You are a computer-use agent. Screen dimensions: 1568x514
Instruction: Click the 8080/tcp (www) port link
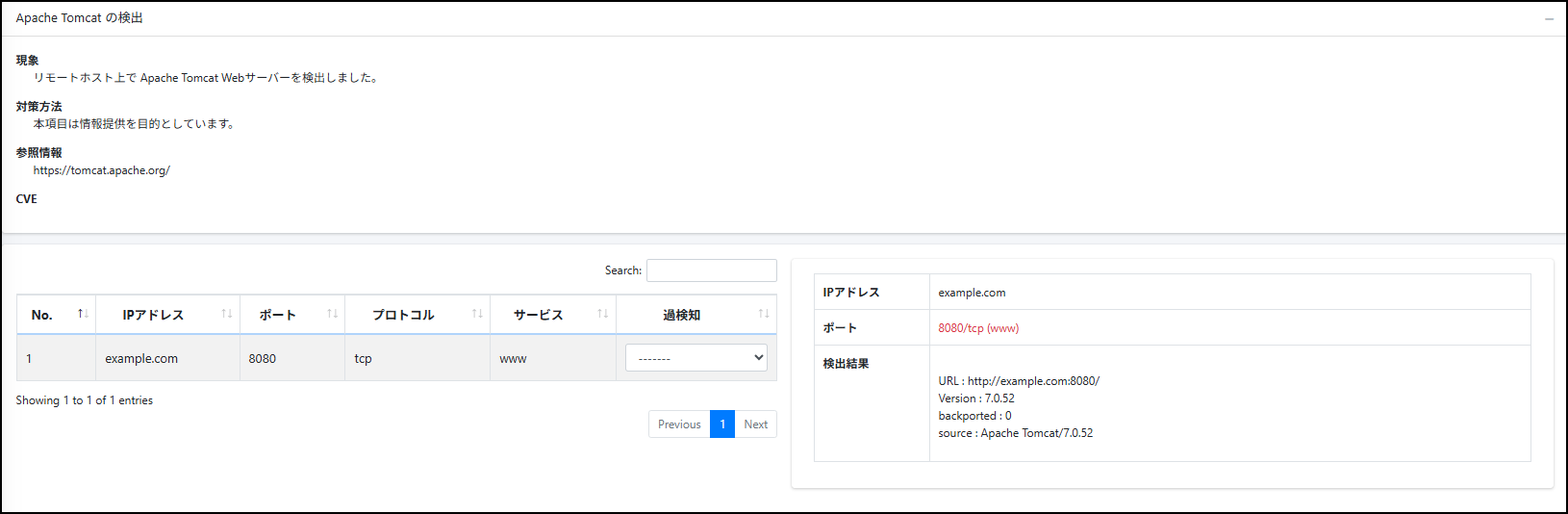[x=978, y=328]
